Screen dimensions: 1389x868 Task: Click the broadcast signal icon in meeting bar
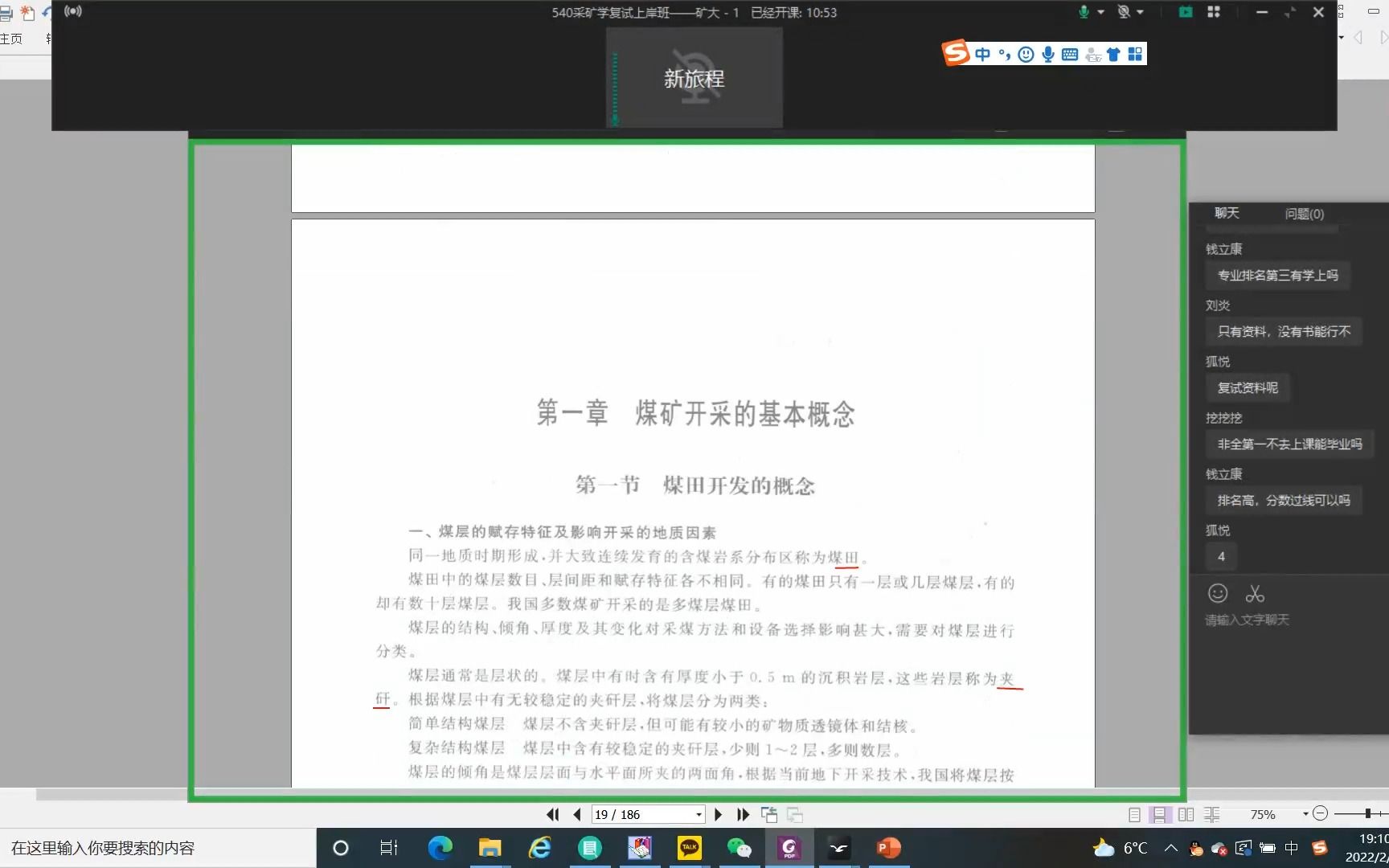[x=73, y=11]
